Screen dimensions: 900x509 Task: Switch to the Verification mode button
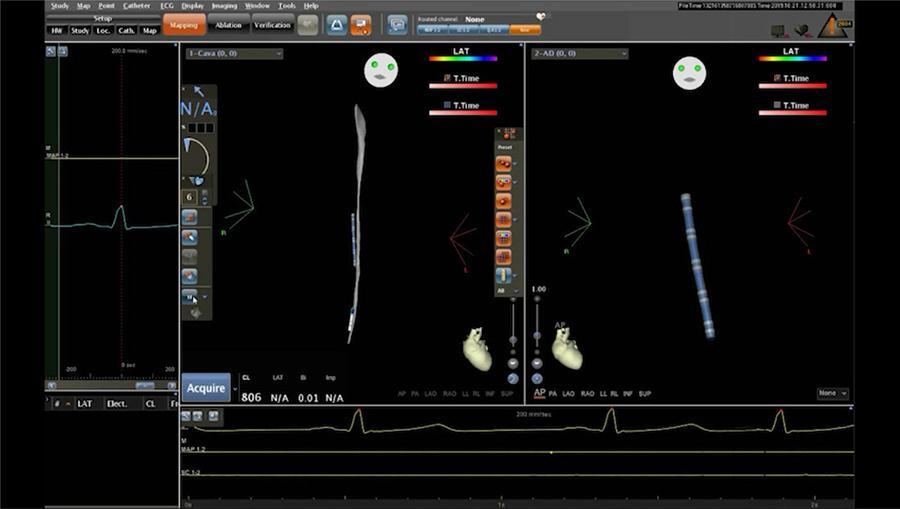click(273, 25)
